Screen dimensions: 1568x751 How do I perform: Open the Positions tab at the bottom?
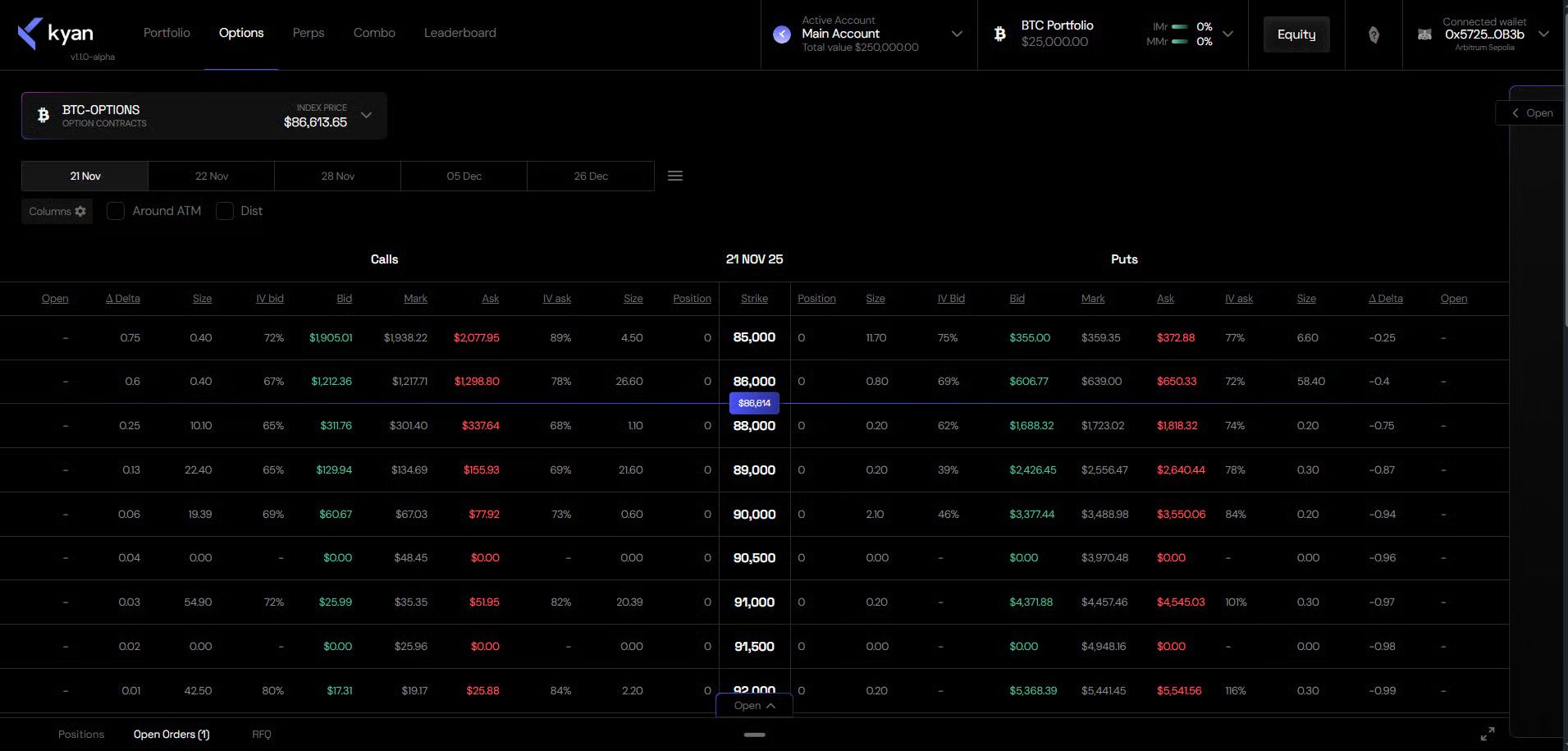click(81, 734)
